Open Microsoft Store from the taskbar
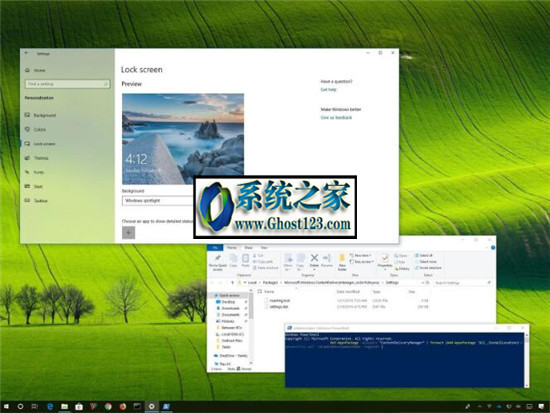550x413 pixels. click(x=79, y=407)
